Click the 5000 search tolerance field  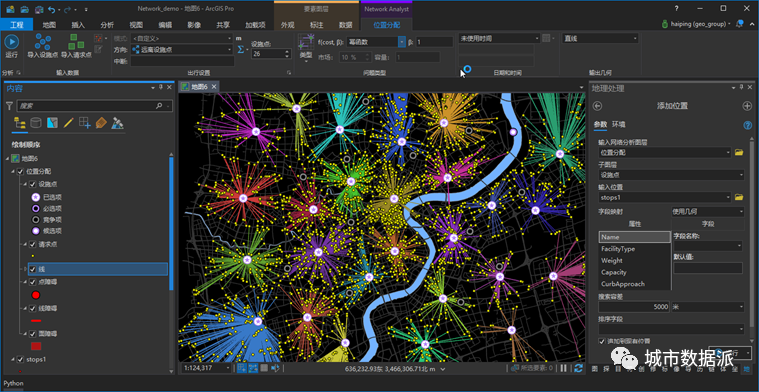pyautogui.click(x=634, y=307)
